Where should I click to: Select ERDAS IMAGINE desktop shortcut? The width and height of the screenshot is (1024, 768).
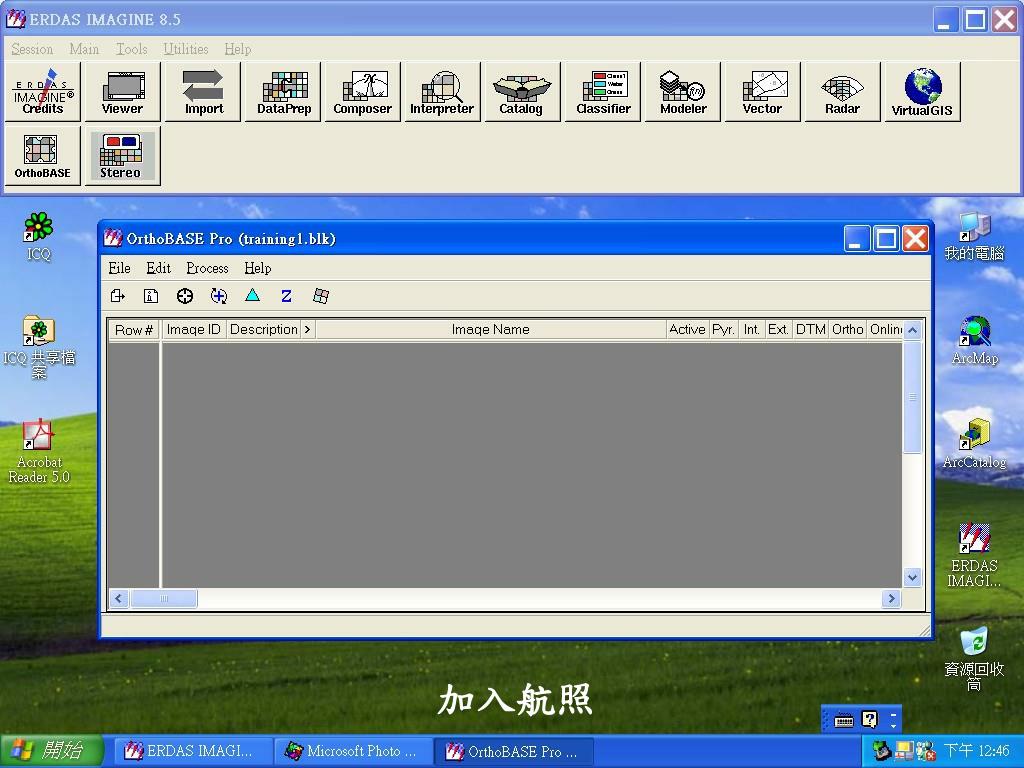pyautogui.click(x=974, y=555)
